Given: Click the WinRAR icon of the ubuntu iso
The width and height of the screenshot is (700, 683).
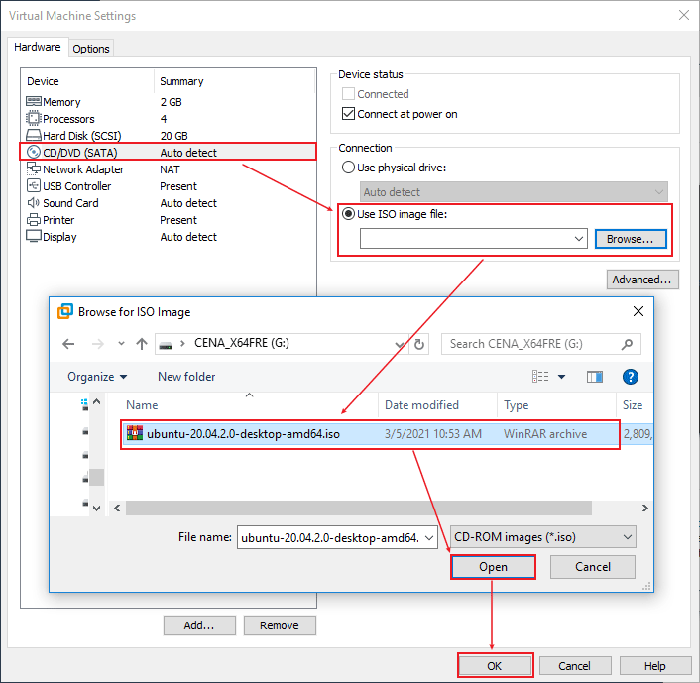Looking at the screenshot, I should pyautogui.click(x=135, y=433).
